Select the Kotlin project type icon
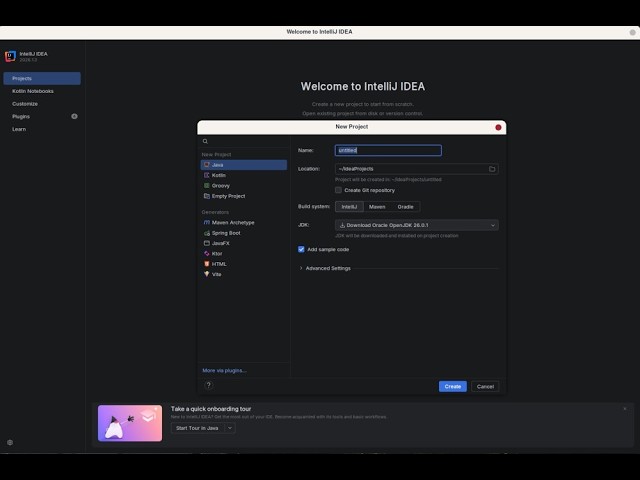Screen dimensions: 640x480 [207, 175]
